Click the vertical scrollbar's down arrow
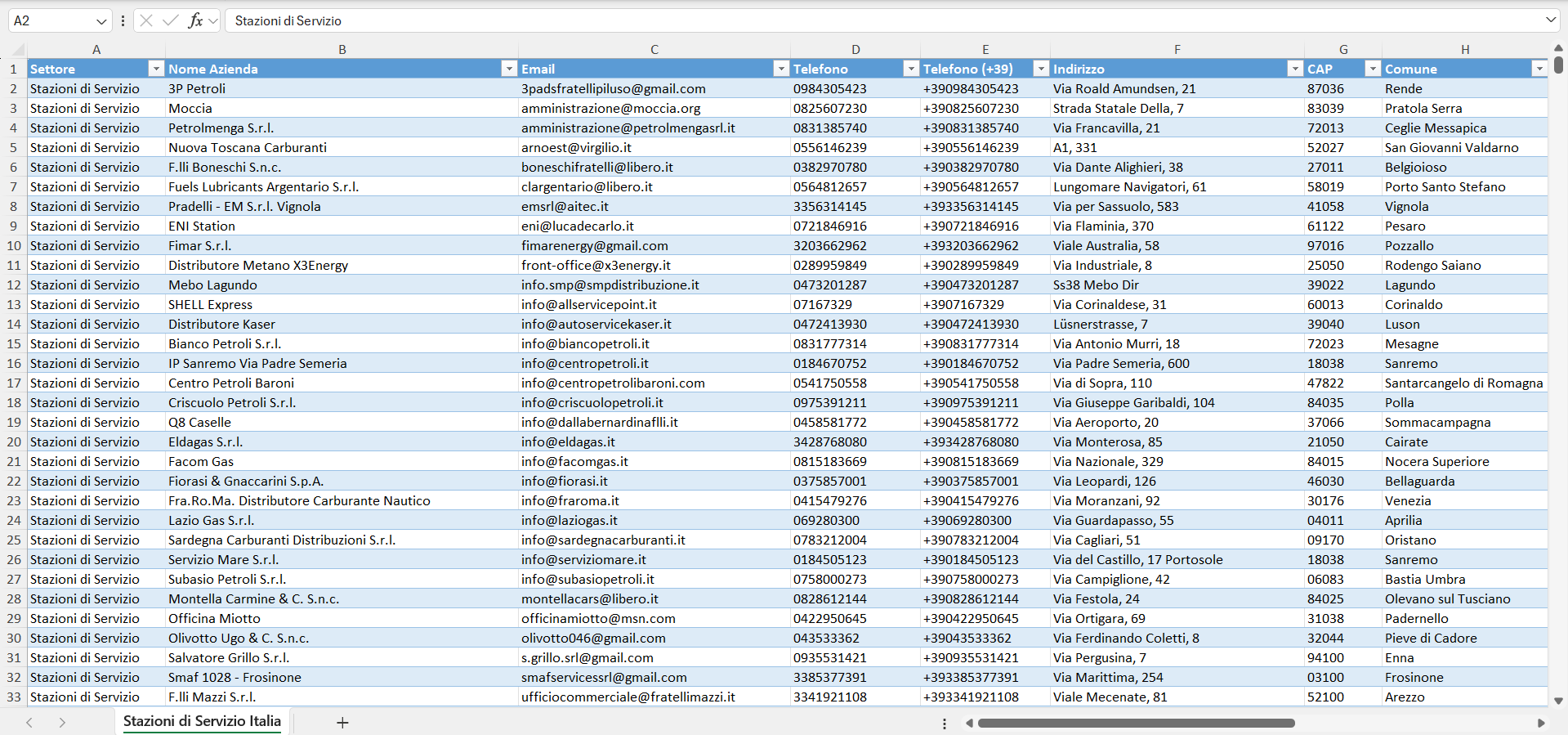1568x735 pixels. pos(1558,701)
